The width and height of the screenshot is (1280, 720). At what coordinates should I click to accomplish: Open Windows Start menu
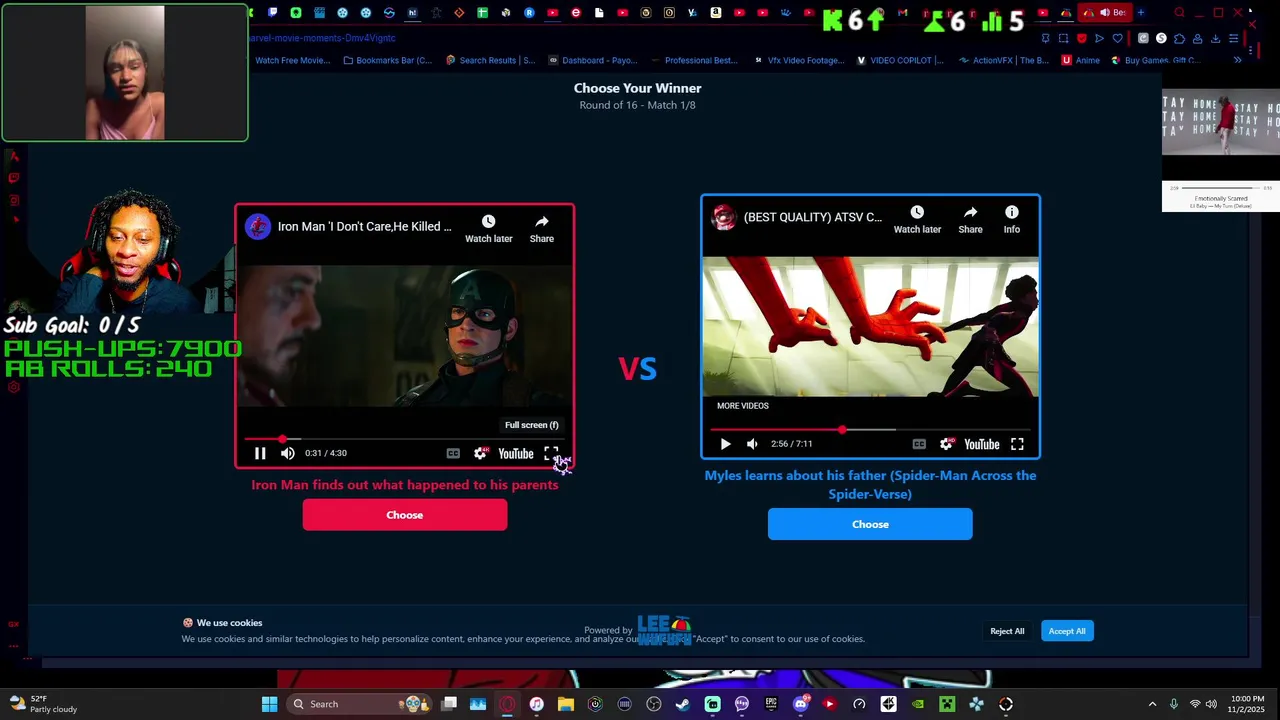[269, 704]
